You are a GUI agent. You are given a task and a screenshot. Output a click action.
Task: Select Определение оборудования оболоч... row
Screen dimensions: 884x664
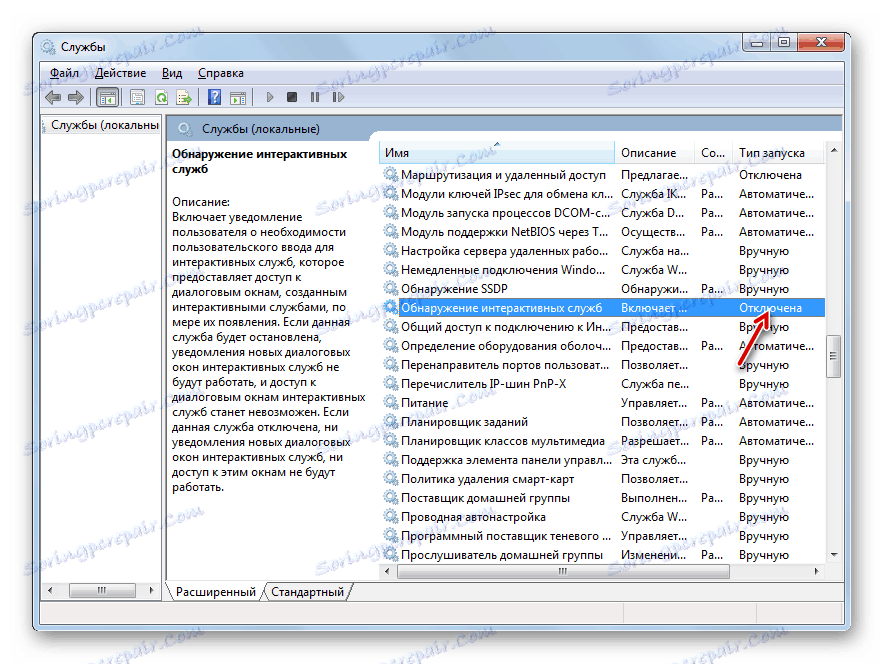point(602,346)
